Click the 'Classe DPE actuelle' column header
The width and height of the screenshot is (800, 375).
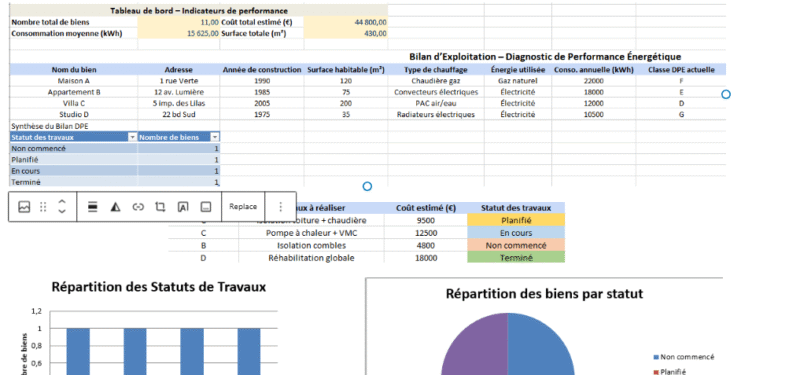[681, 69]
